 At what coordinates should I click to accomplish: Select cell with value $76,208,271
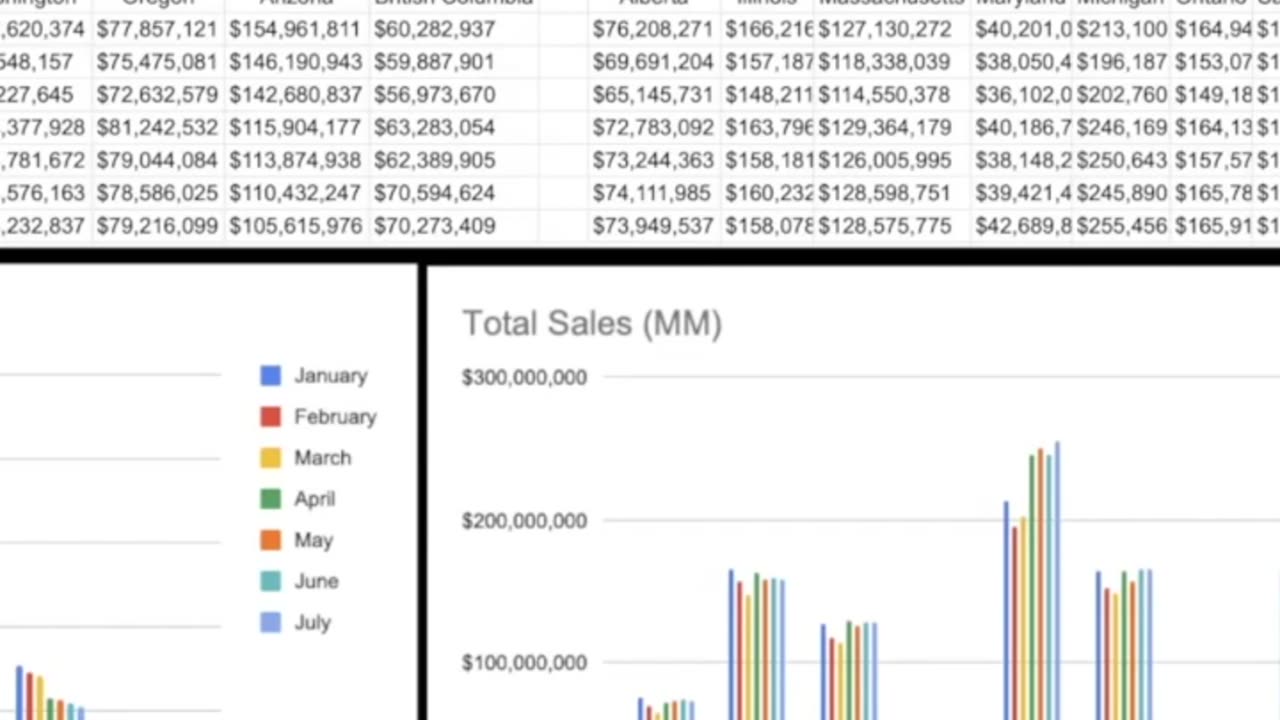[x=653, y=29]
